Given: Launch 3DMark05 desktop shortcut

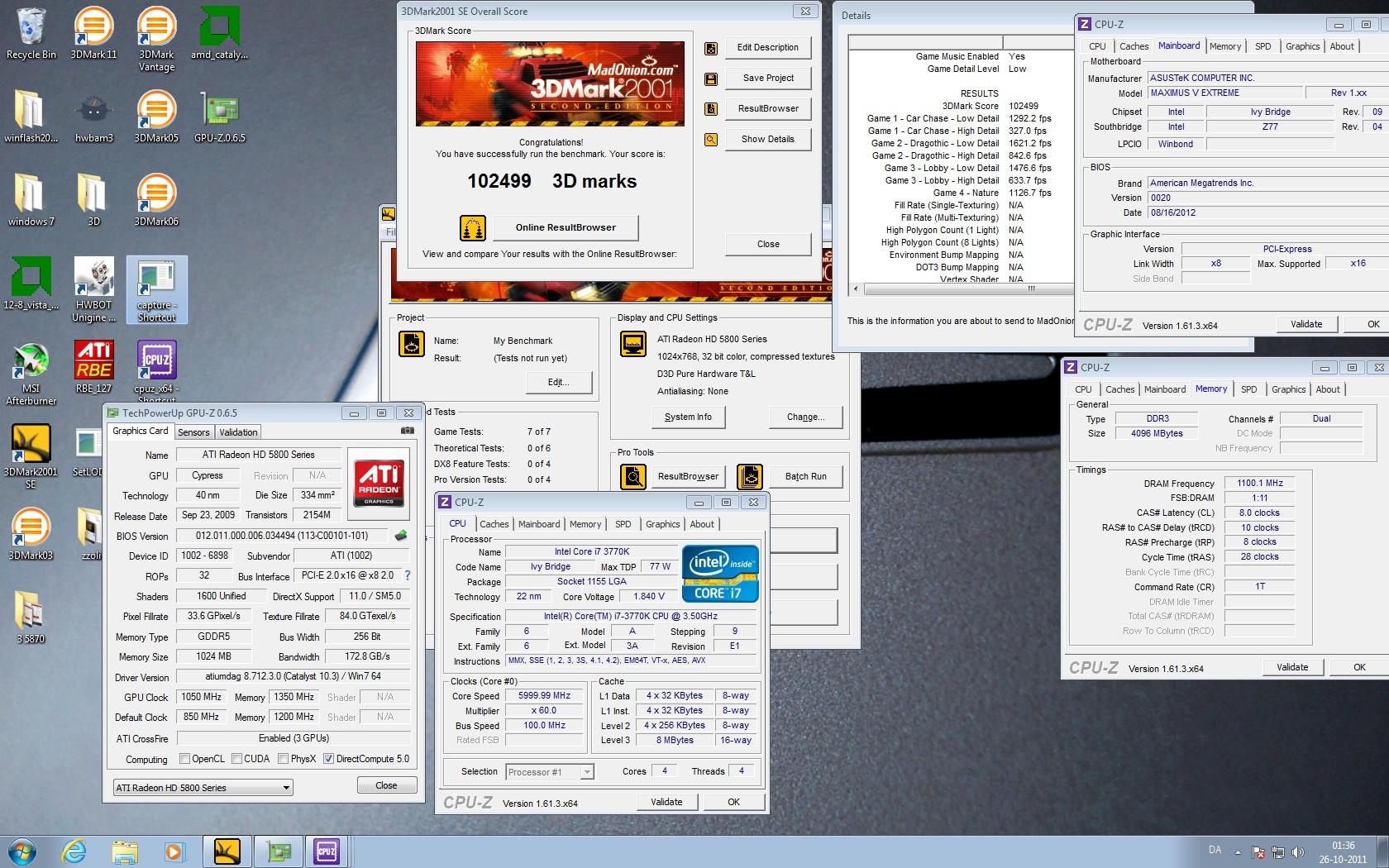Looking at the screenshot, I should coord(156,117).
